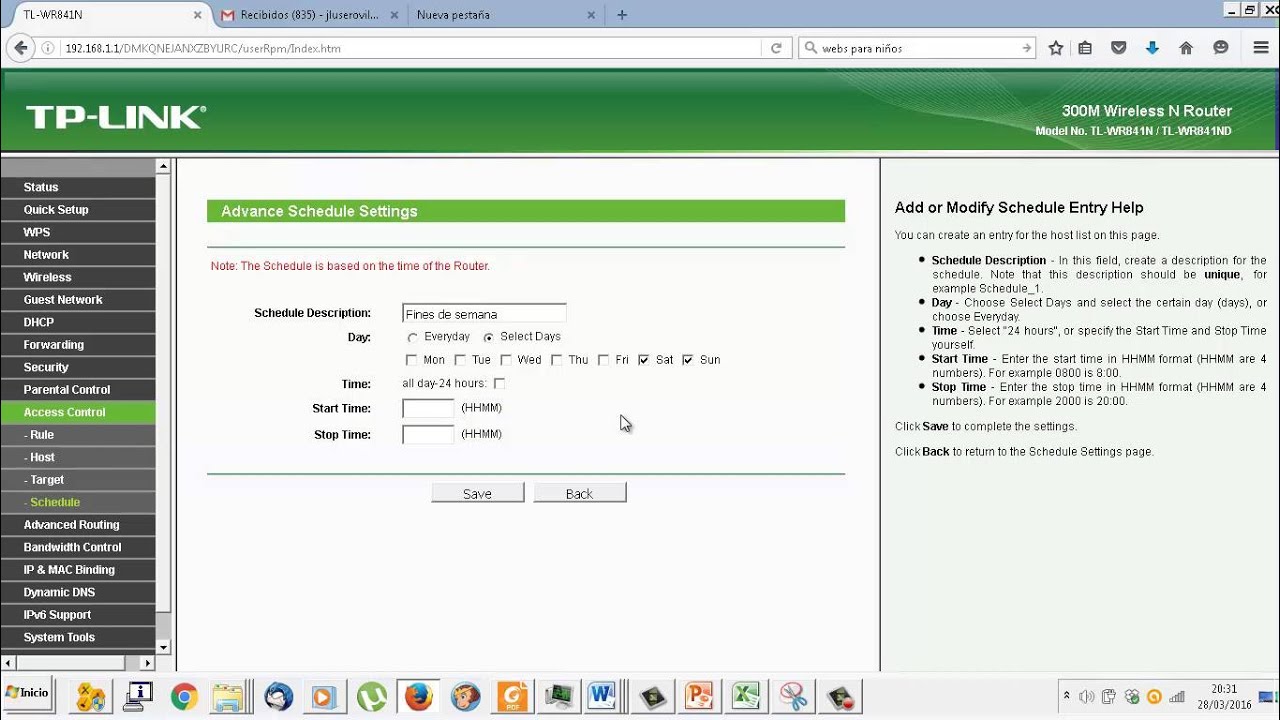1280x720 pixels.
Task: Open the bookmarks list icon
Action: coord(1085,48)
